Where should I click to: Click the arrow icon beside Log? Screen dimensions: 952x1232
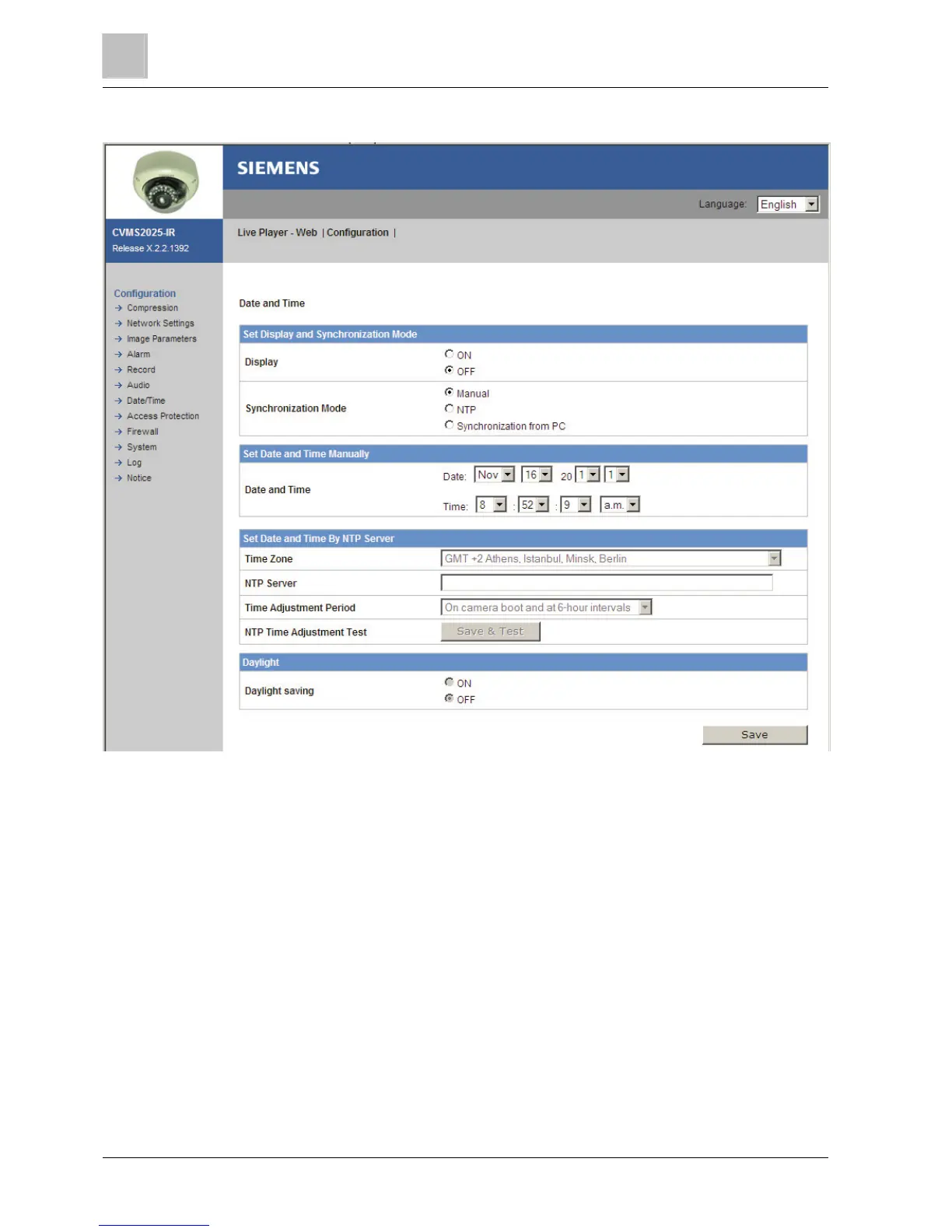[x=119, y=463]
